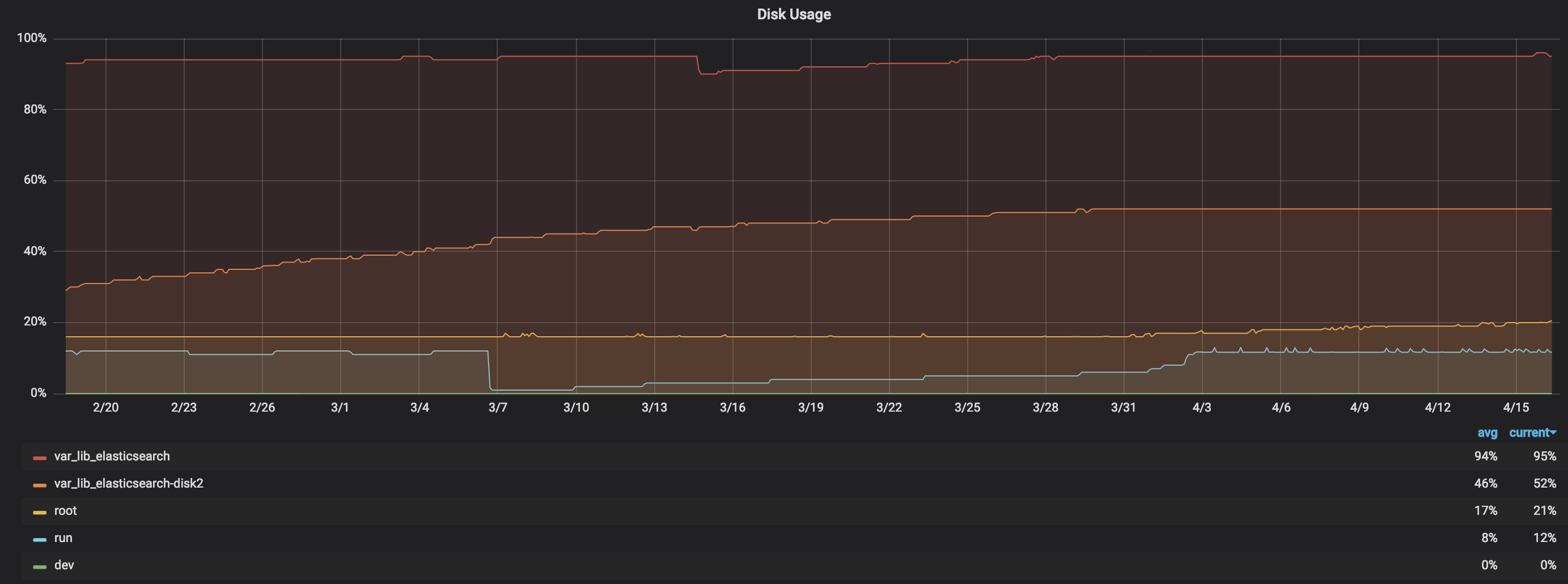
Task: Open color picker for root yellow swatch
Action: click(x=40, y=513)
